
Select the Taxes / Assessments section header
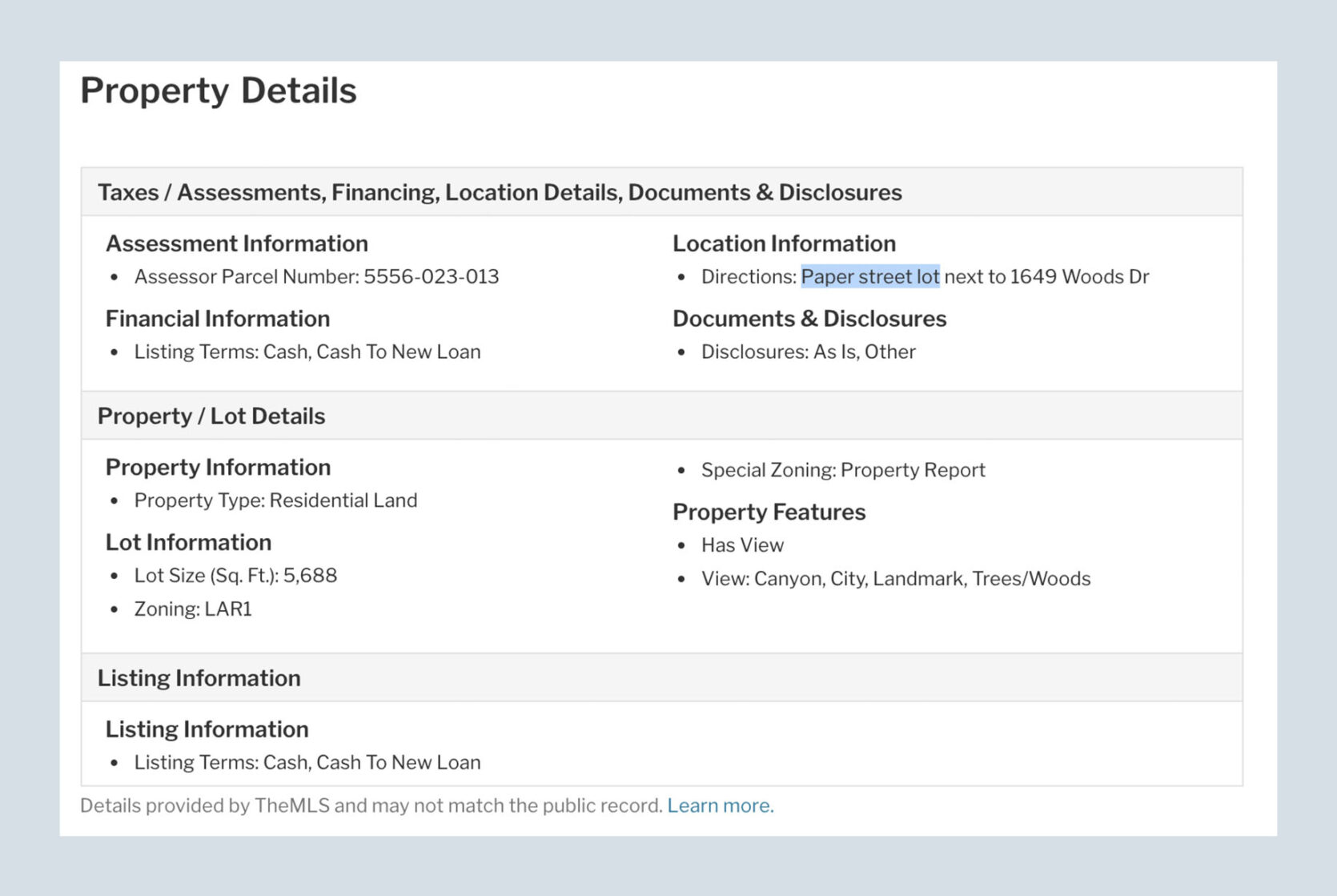pos(662,192)
